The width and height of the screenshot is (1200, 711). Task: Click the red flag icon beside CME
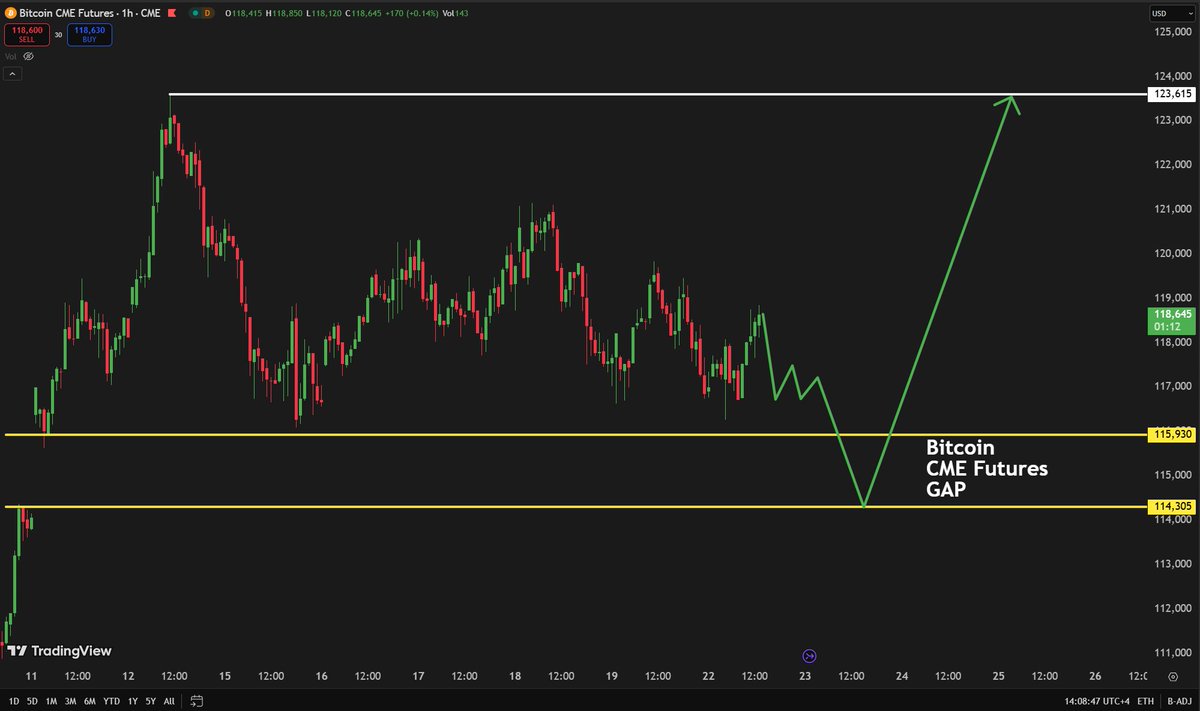pyautogui.click(x=172, y=12)
